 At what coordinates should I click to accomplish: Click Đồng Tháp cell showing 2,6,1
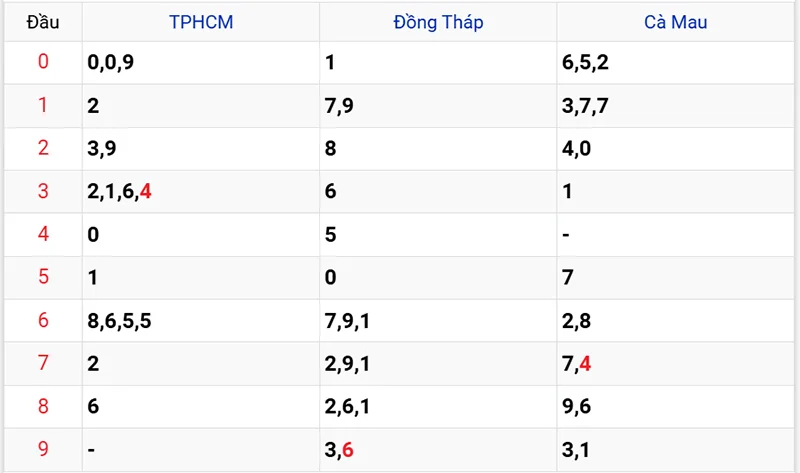(x=348, y=406)
